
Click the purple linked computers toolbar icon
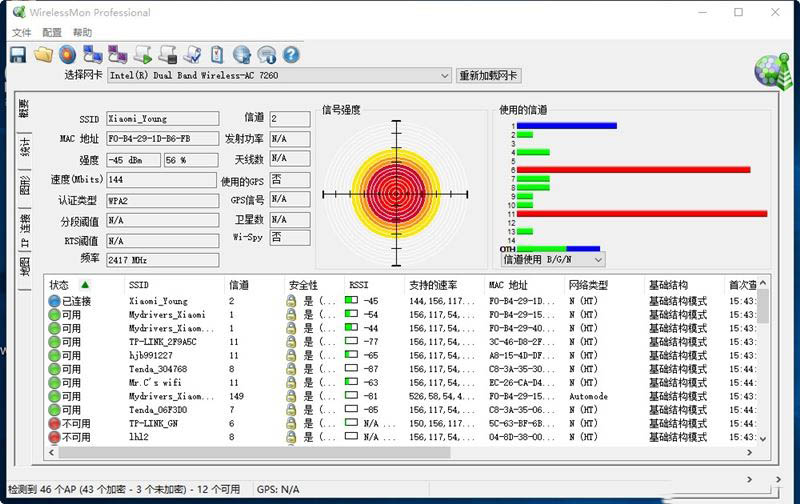117,55
